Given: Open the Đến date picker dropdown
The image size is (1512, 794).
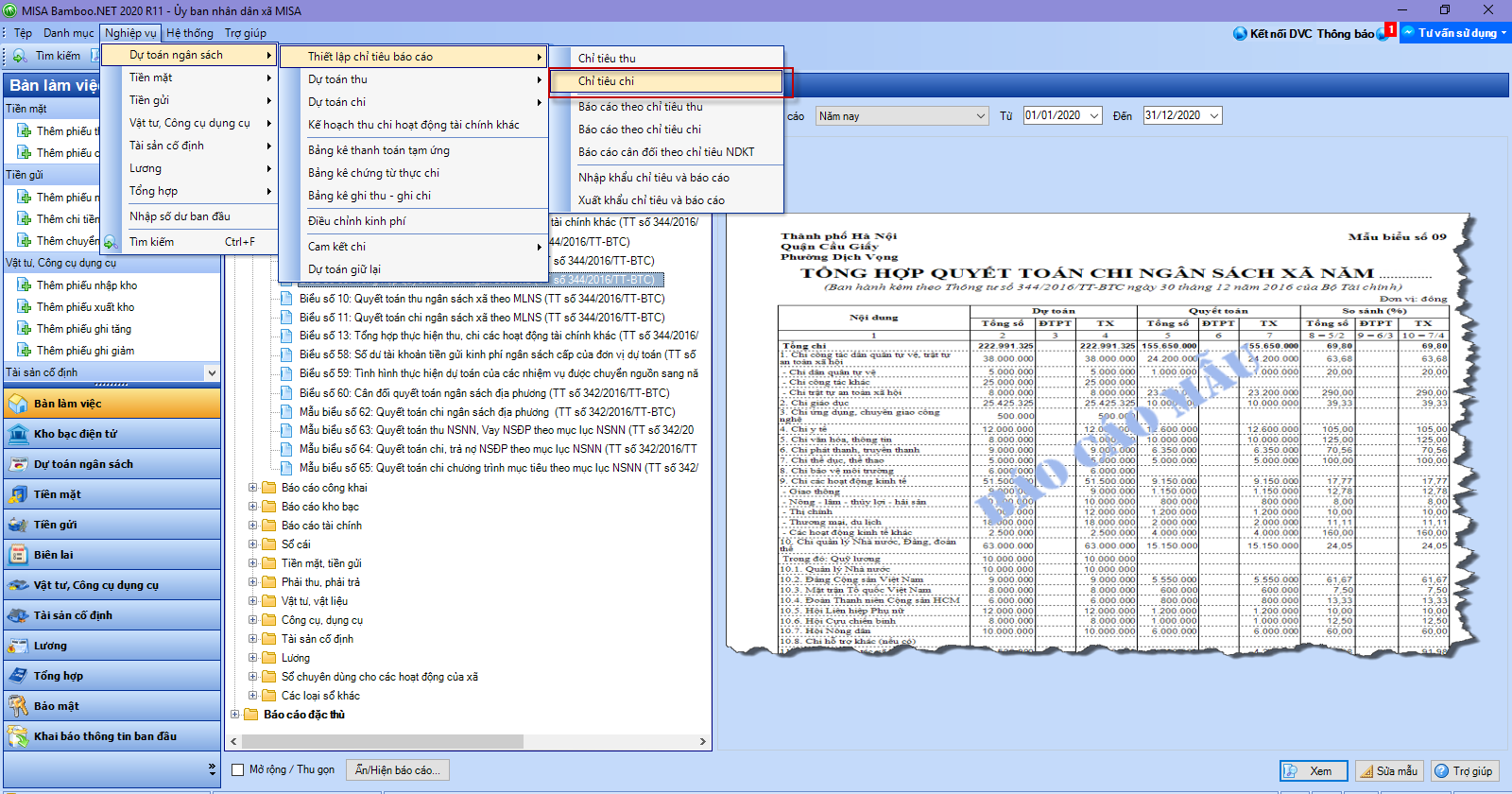Looking at the screenshot, I should point(1214,116).
